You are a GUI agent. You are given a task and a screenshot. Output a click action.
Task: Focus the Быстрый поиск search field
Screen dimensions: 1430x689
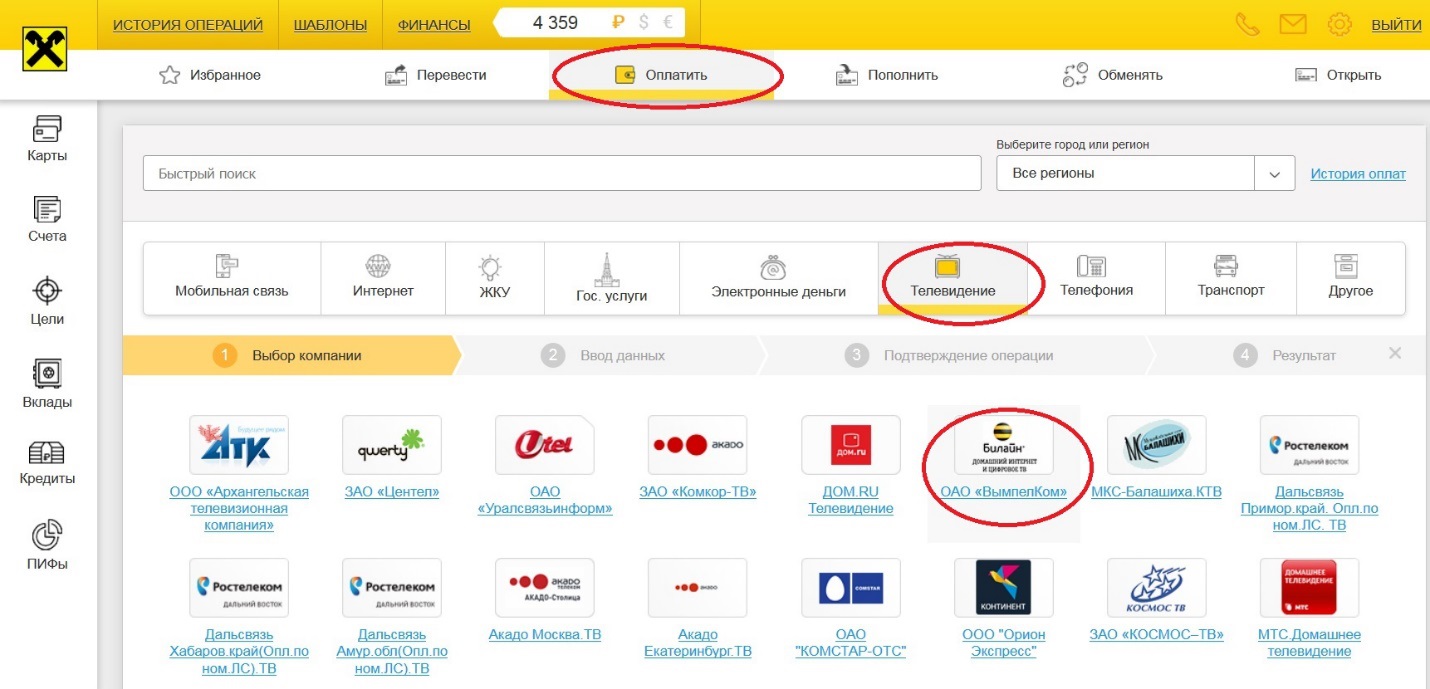tap(562, 174)
